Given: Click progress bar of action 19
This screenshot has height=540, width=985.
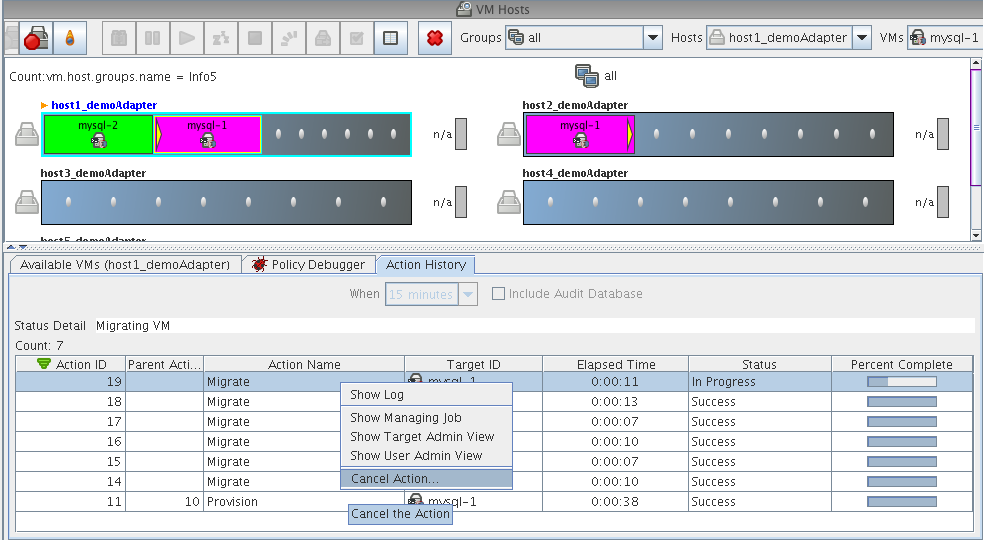Looking at the screenshot, I should point(901,382).
